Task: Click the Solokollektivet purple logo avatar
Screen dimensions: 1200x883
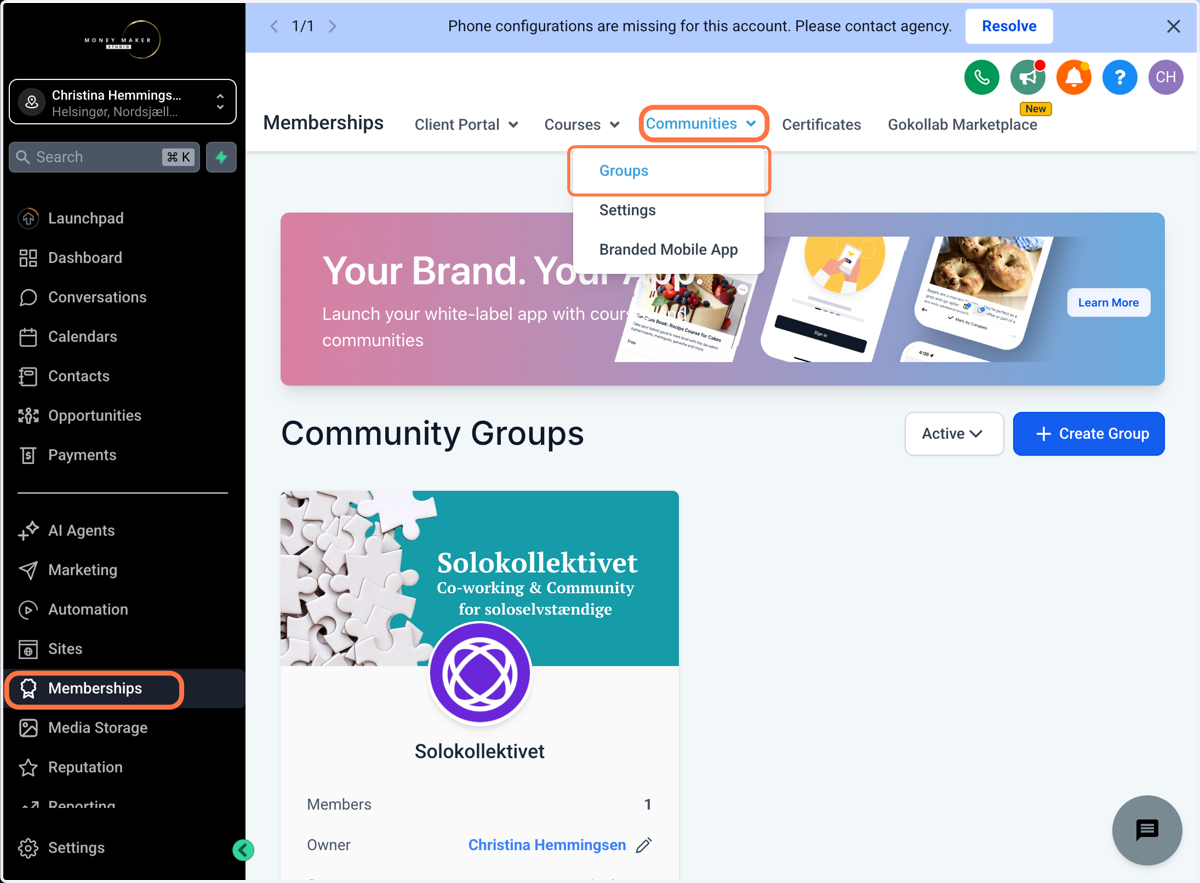Action: tap(480, 673)
